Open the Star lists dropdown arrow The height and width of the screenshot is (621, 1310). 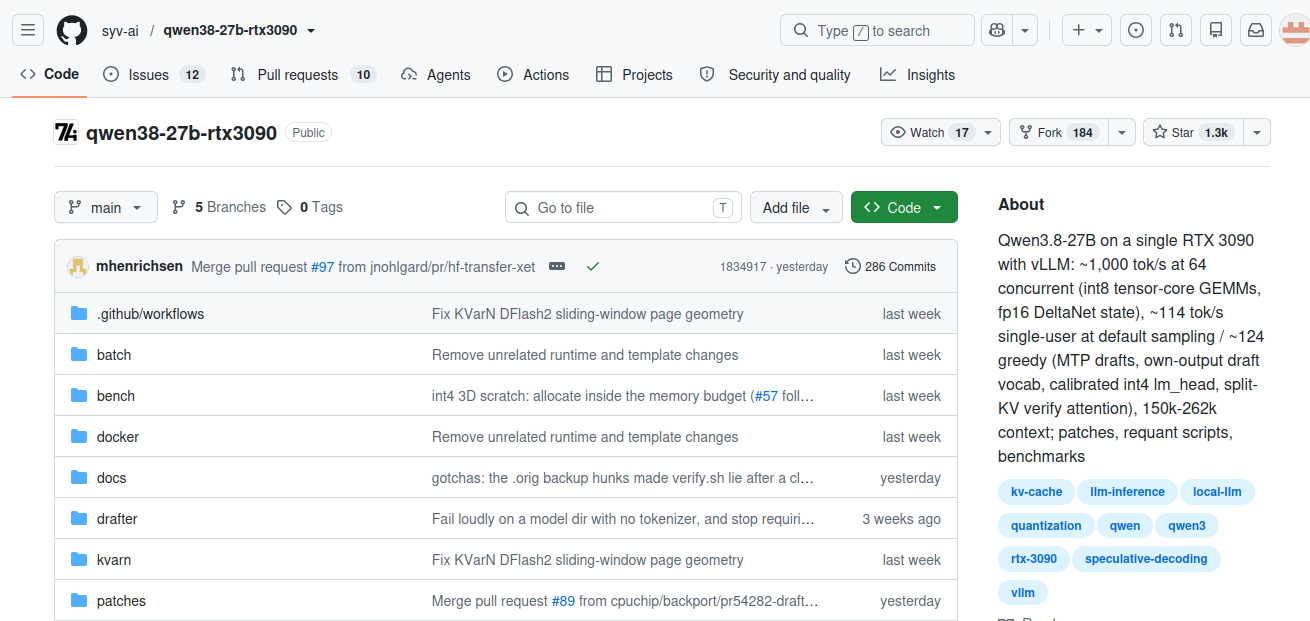pos(1257,132)
